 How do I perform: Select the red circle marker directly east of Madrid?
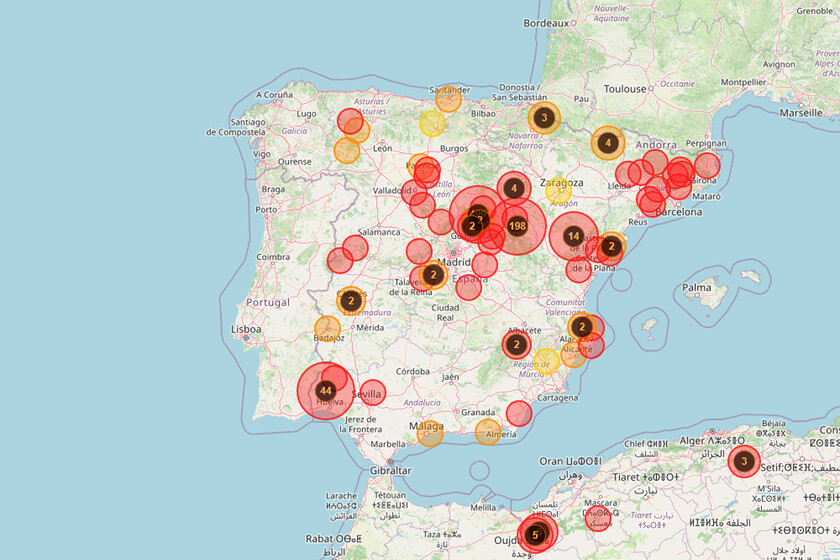point(485,265)
